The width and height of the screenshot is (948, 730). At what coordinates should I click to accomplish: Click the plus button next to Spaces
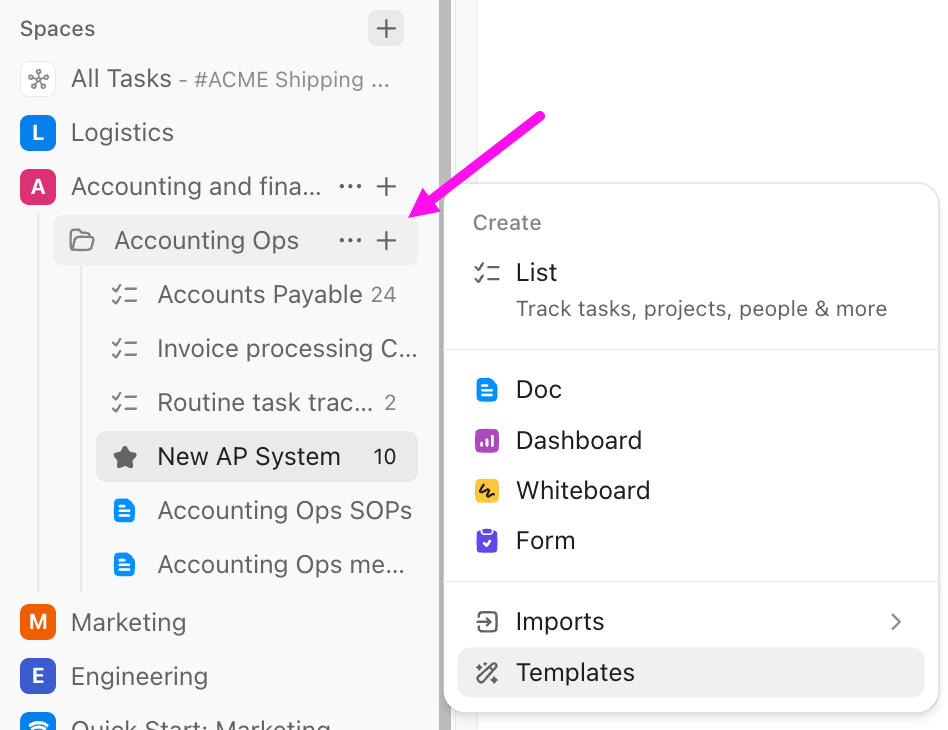(385, 28)
